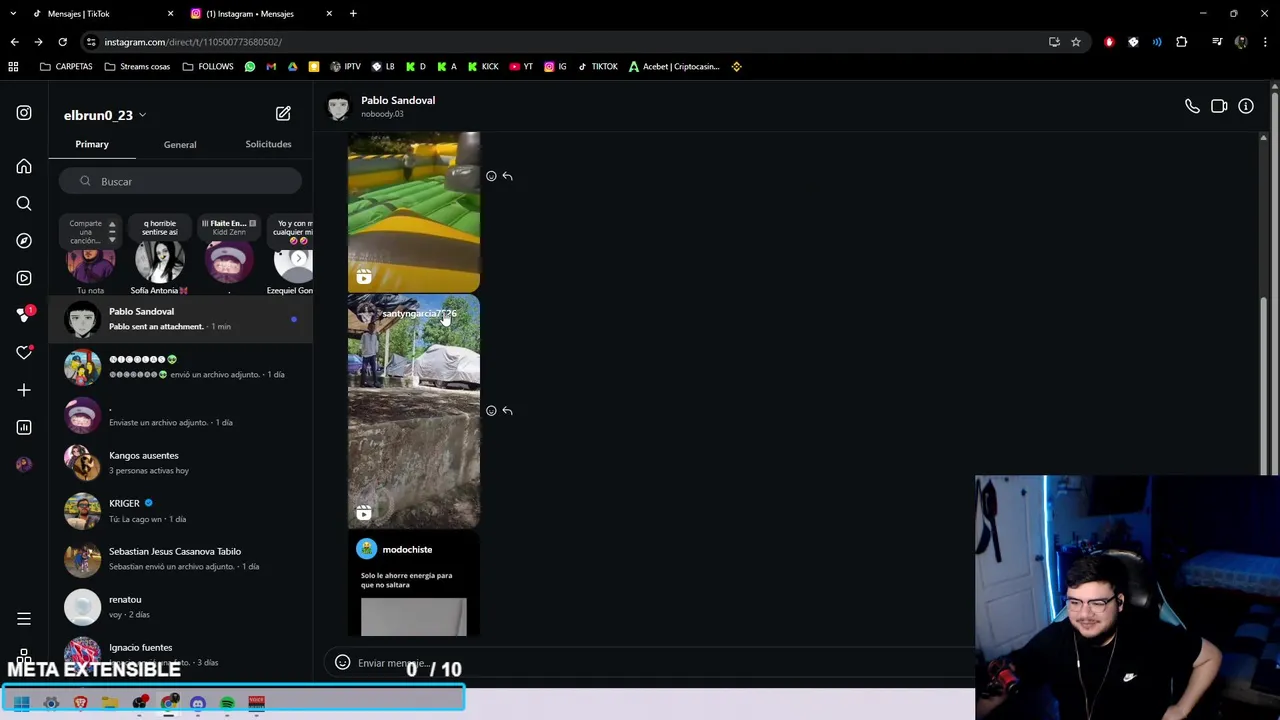Start a video call in the chat
The height and width of the screenshot is (720, 1280).
click(x=1219, y=106)
